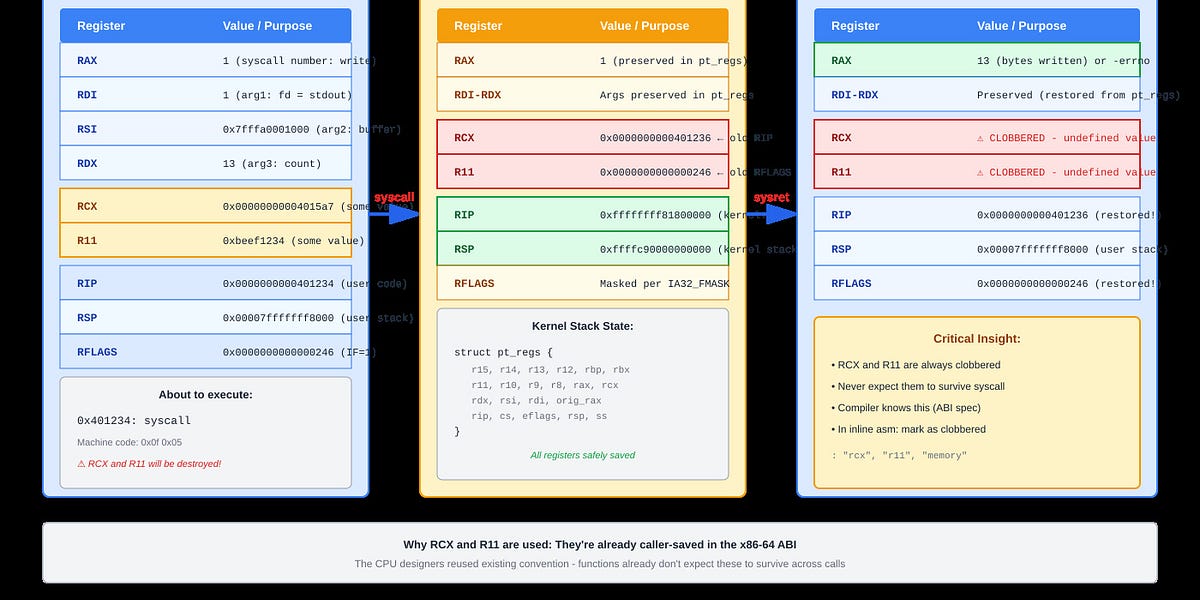Toggle the highlighted RCX row in the left panel
This screenshot has height=600, width=1200.
coord(205,206)
